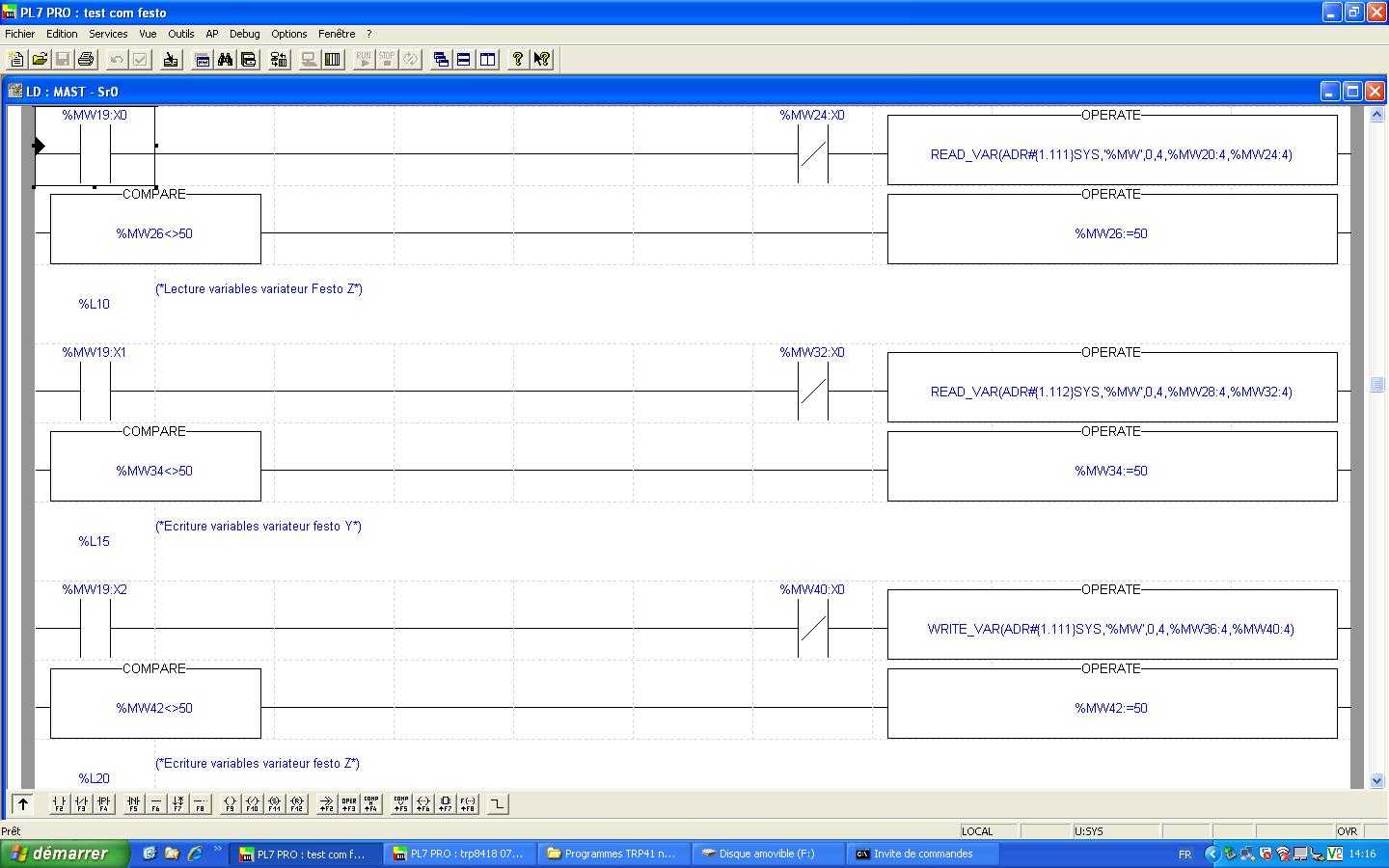This screenshot has width=1389, height=868.
Task: Tile windows vertically via toolbar icon
Action: pos(488,60)
